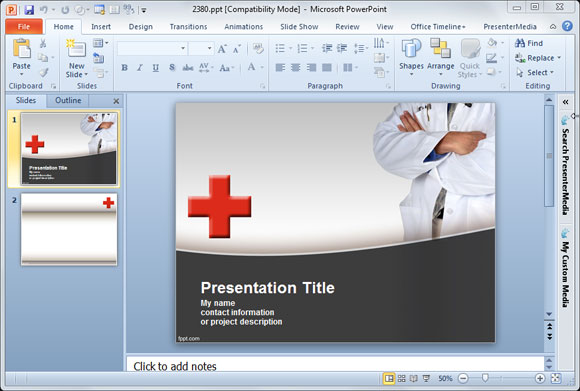Image resolution: width=580 pixels, height=391 pixels.
Task: Cut selection with scissors icon
Action: 43,43
